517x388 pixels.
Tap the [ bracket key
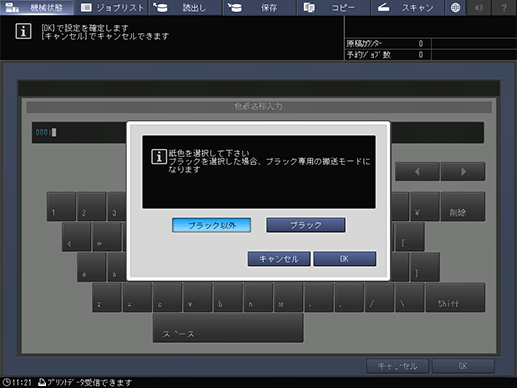click(409, 237)
